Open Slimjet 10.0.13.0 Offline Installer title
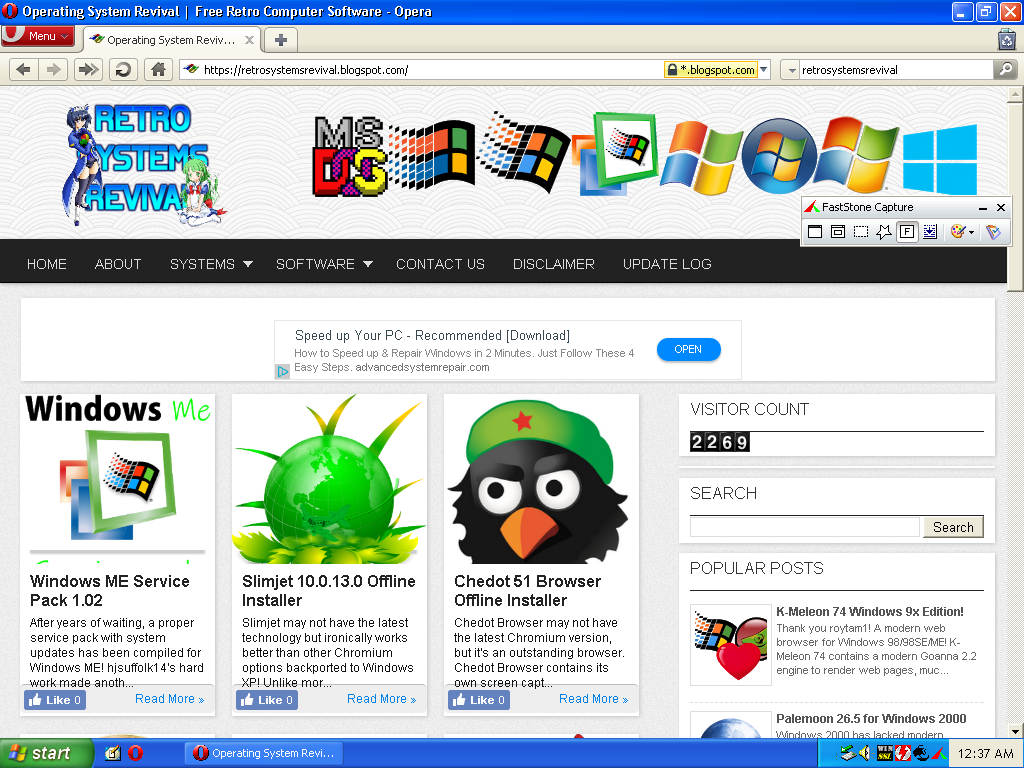The height and width of the screenshot is (768, 1024). [328, 590]
